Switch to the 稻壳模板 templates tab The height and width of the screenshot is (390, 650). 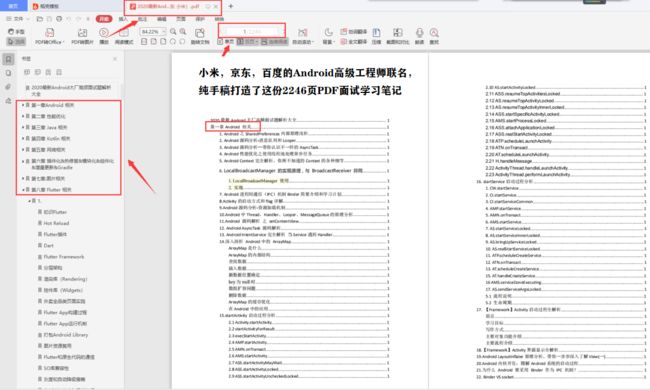pyautogui.click(x=46, y=6)
